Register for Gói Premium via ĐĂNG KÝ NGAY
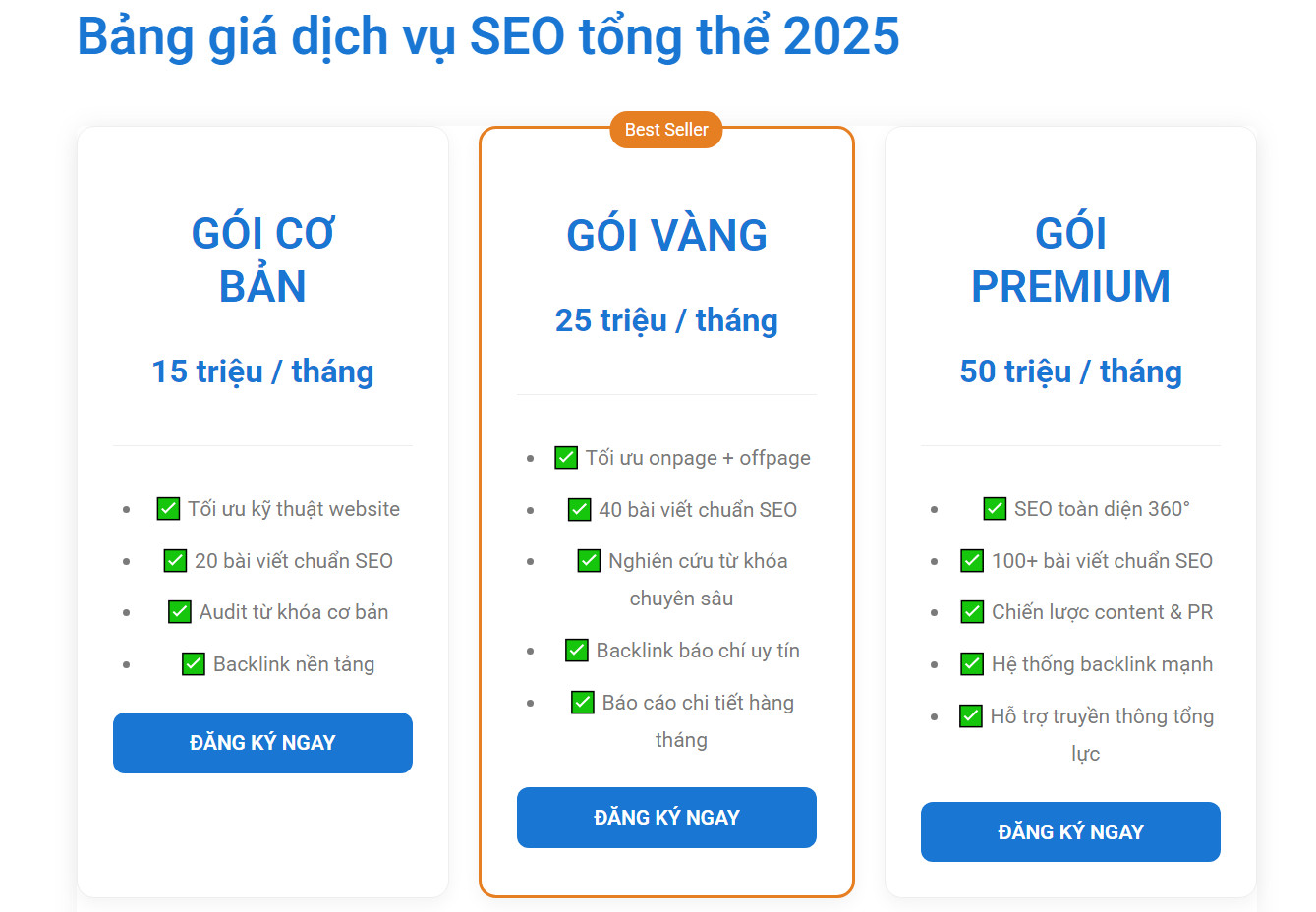Viewport: 1316px width, 912px height. [1070, 832]
